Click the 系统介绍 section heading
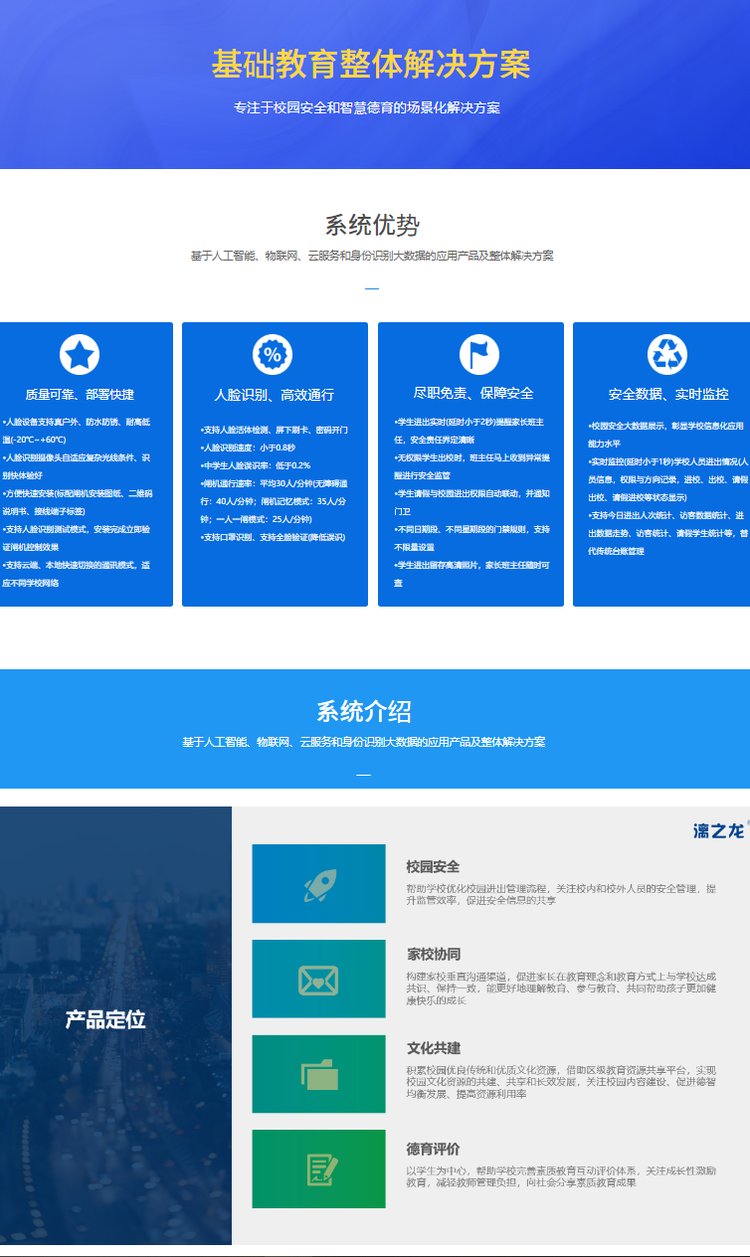Image resolution: width=750 pixels, height=1257 pixels. tap(364, 712)
